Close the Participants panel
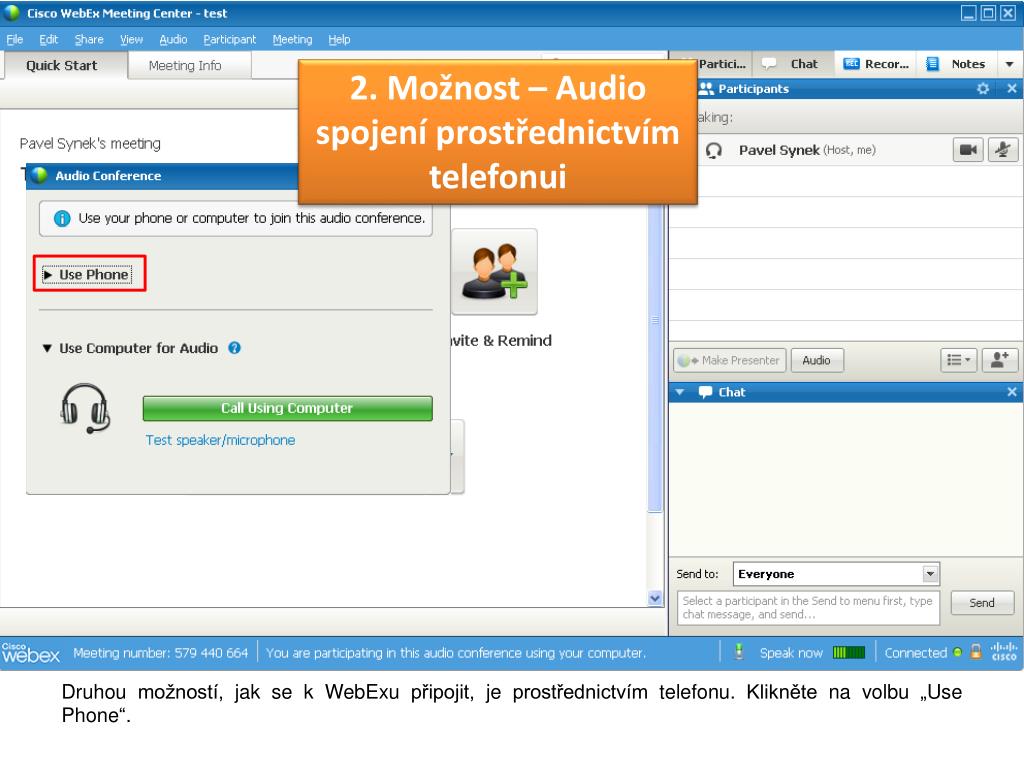Image resolution: width=1024 pixels, height=768 pixels. 1012,89
